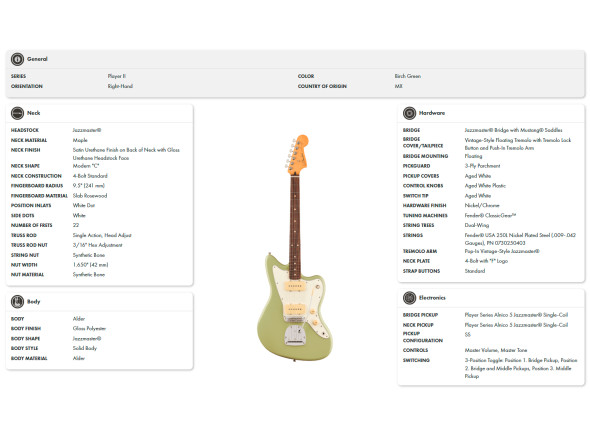Click the Hardware section icon
590x434 pixels.
409,113
